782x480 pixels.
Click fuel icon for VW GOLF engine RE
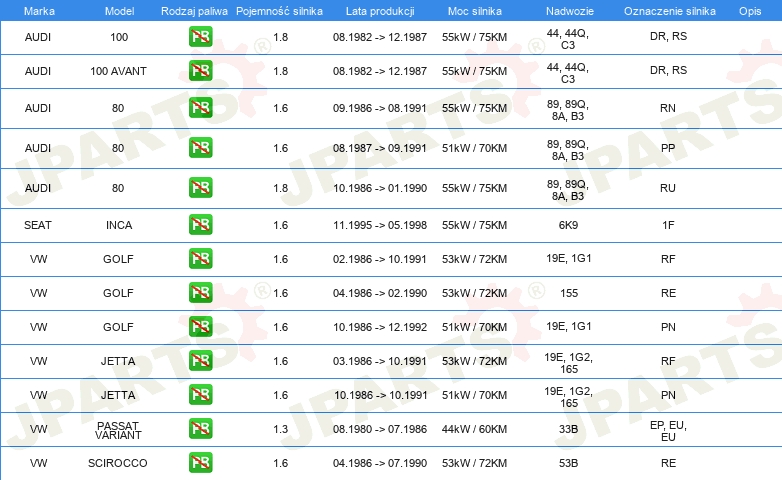click(x=200, y=292)
